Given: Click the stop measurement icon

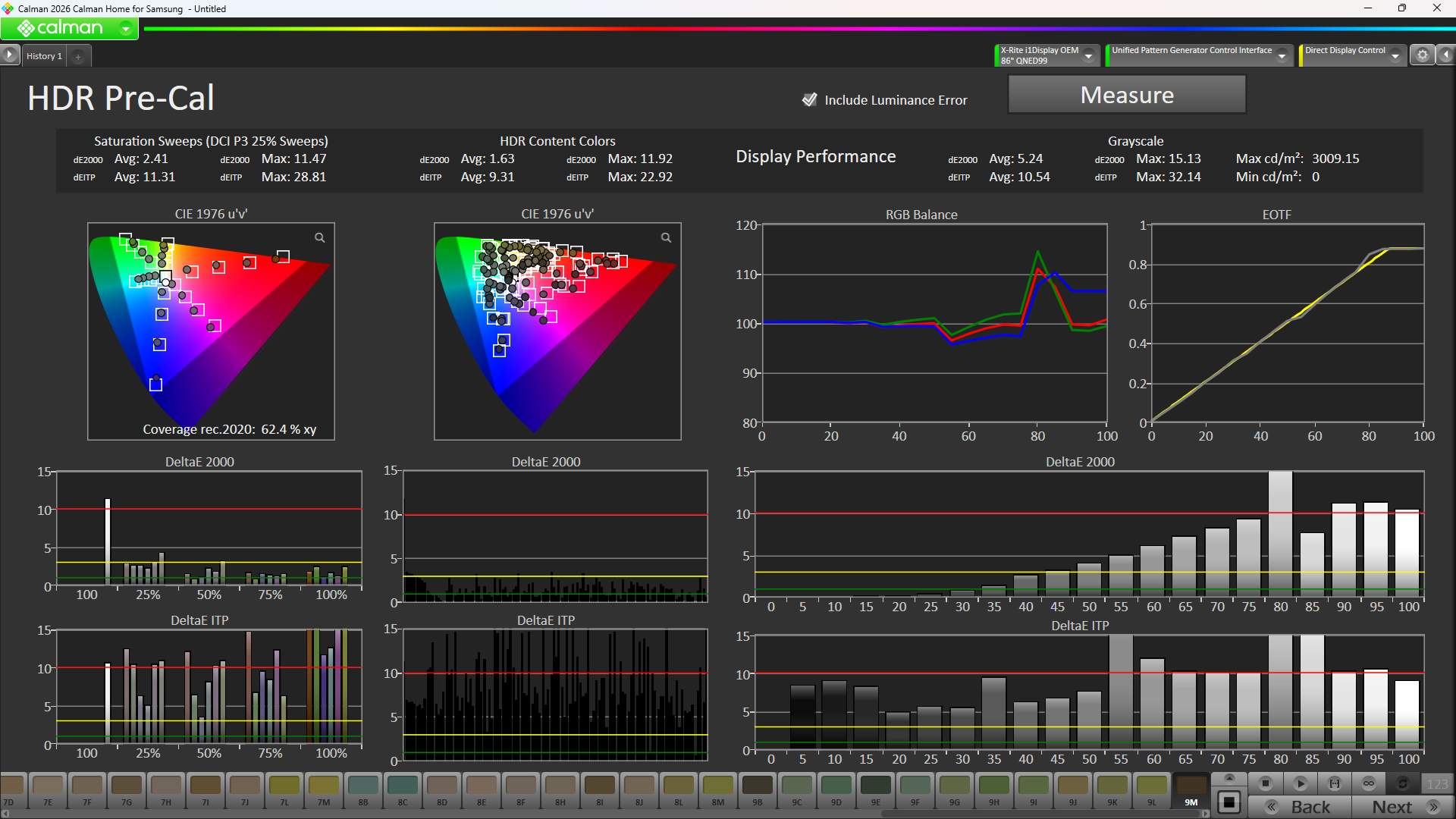Looking at the screenshot, I should pos(1265,783).
